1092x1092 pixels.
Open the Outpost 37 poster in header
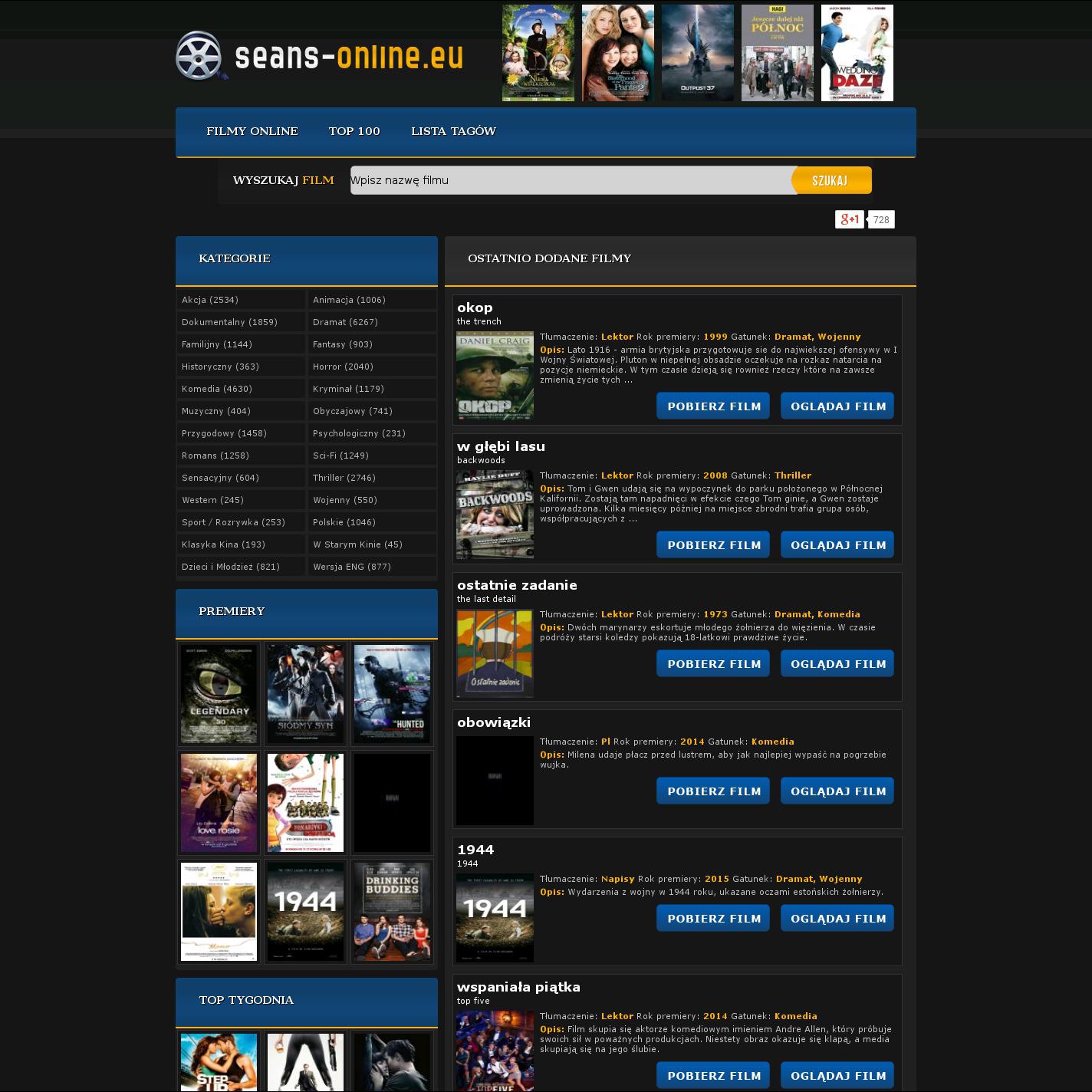697,53
